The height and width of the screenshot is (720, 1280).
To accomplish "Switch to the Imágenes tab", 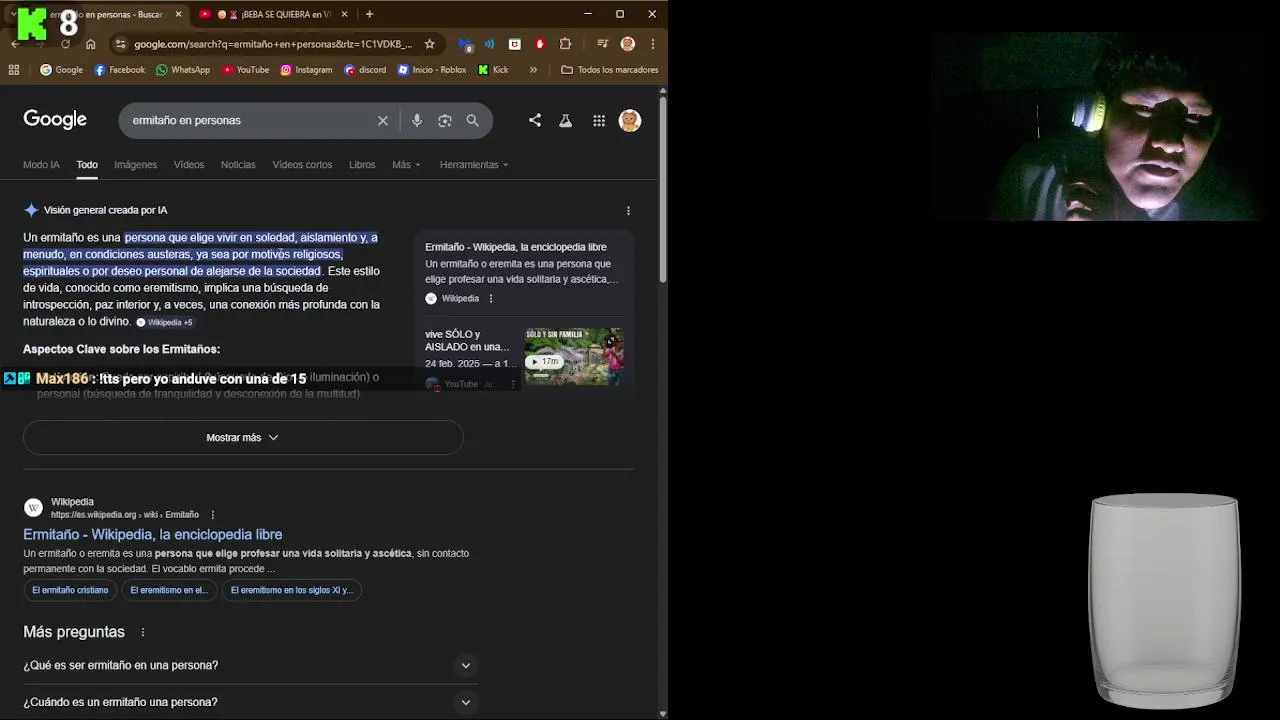I will pyautogui.click(x=135, y=165).
